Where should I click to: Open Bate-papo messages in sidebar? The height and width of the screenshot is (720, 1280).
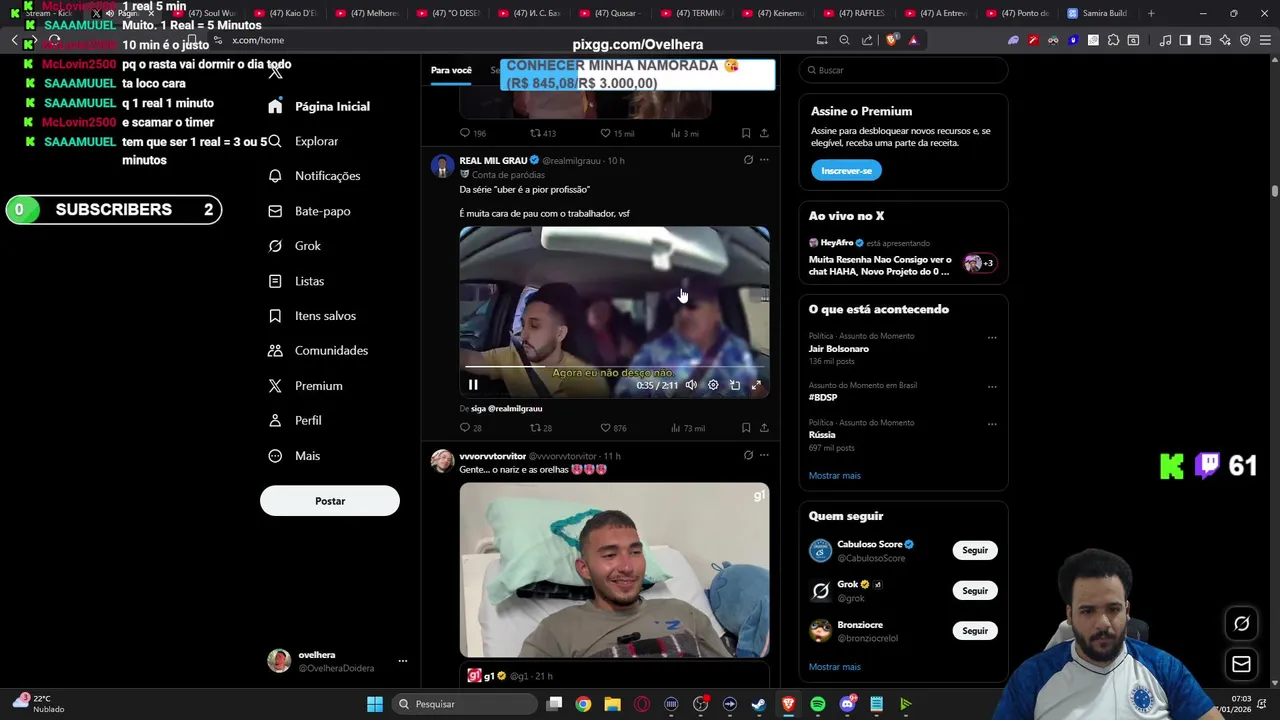[x=309, y=211]
